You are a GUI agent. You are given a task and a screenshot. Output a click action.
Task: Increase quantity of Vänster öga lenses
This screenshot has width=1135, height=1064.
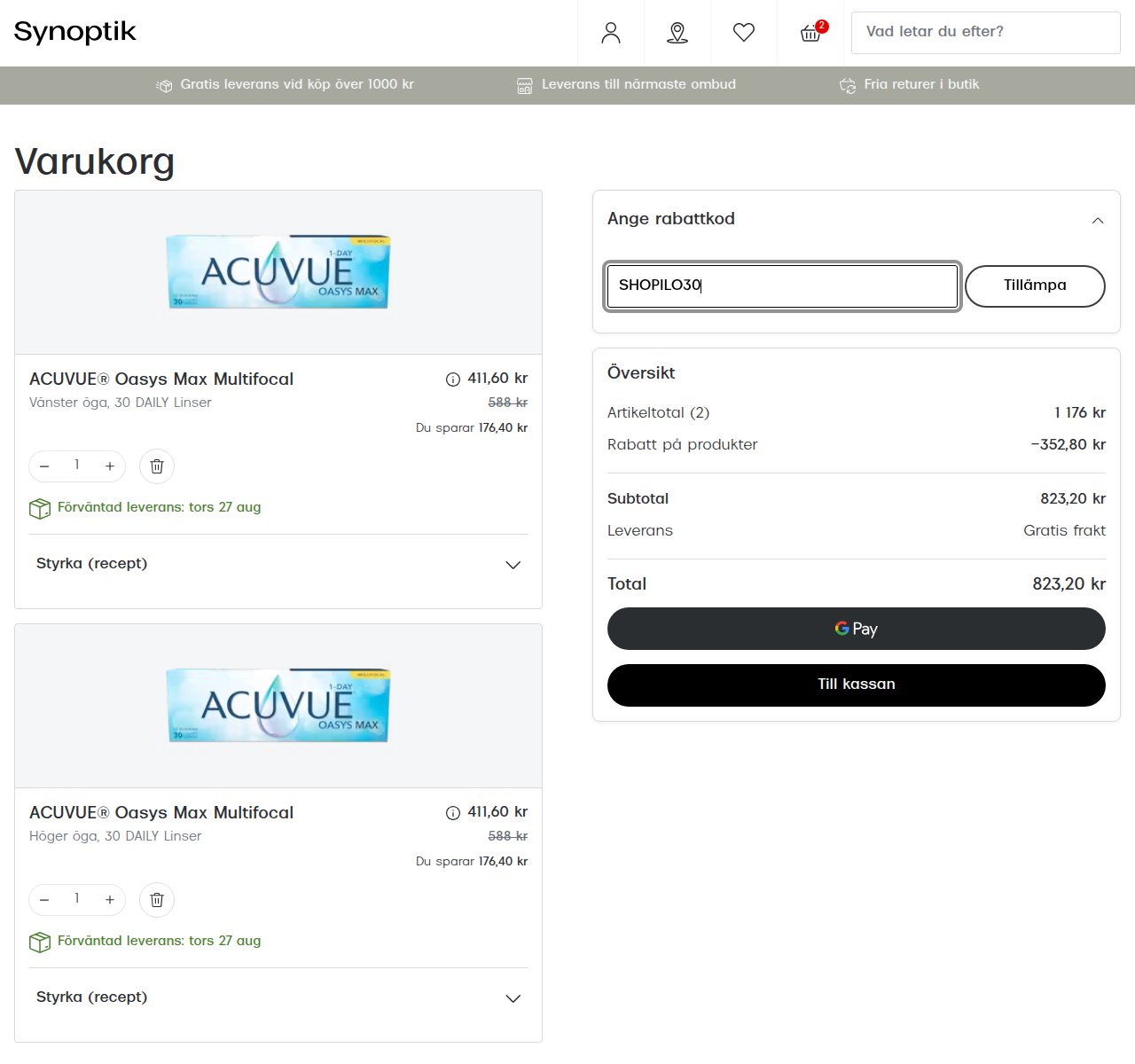pyautogui.click(x=110, y=466)
